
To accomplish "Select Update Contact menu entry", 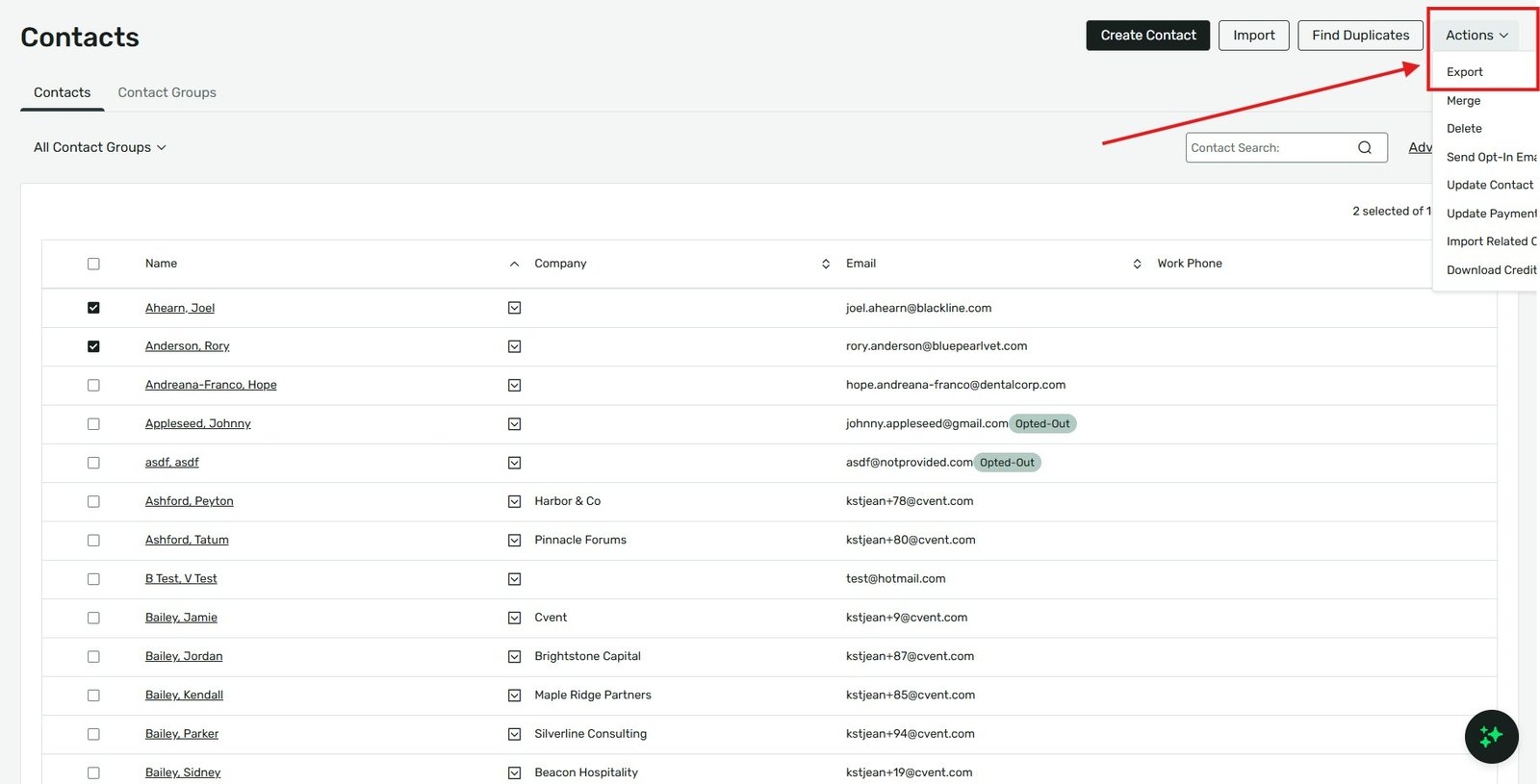I will point(1490,185).
